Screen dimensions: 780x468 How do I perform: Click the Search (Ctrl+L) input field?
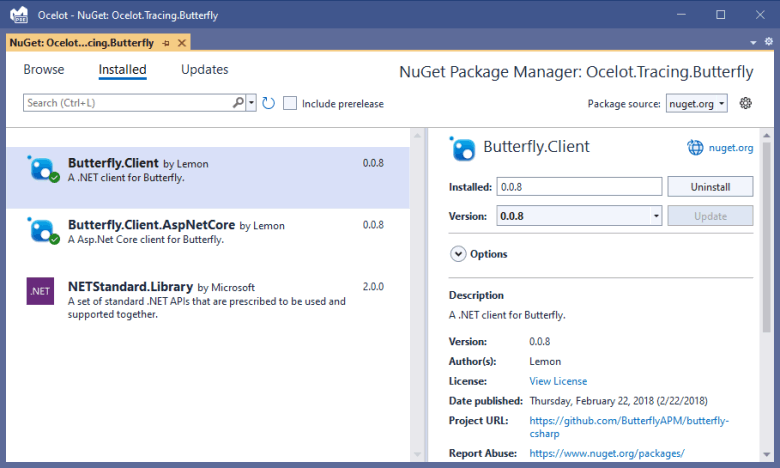tap(128, 103)
